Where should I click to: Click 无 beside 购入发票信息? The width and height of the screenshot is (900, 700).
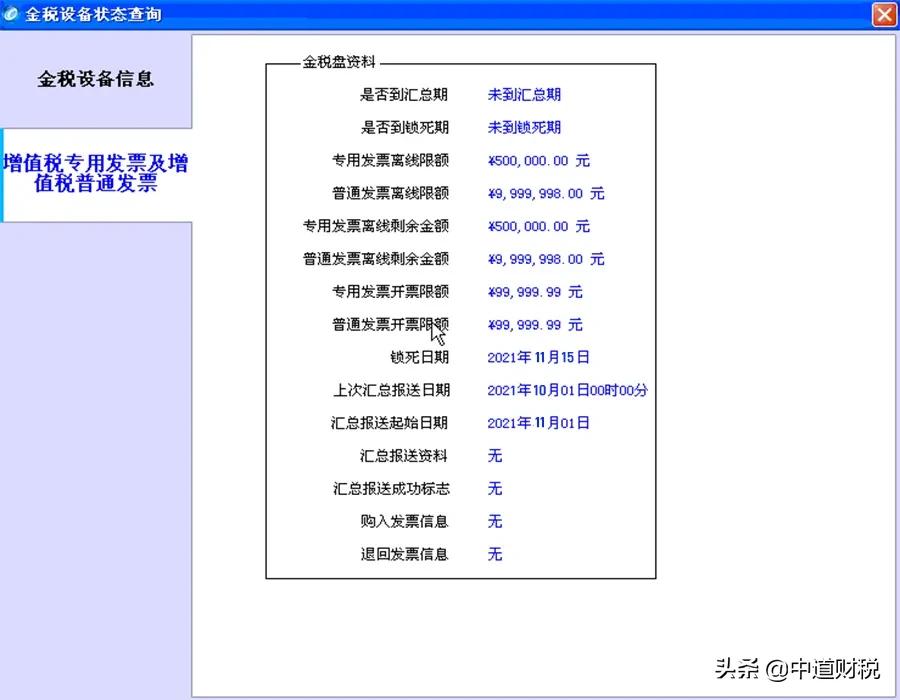pyautogui.click(x=494, y=521)
